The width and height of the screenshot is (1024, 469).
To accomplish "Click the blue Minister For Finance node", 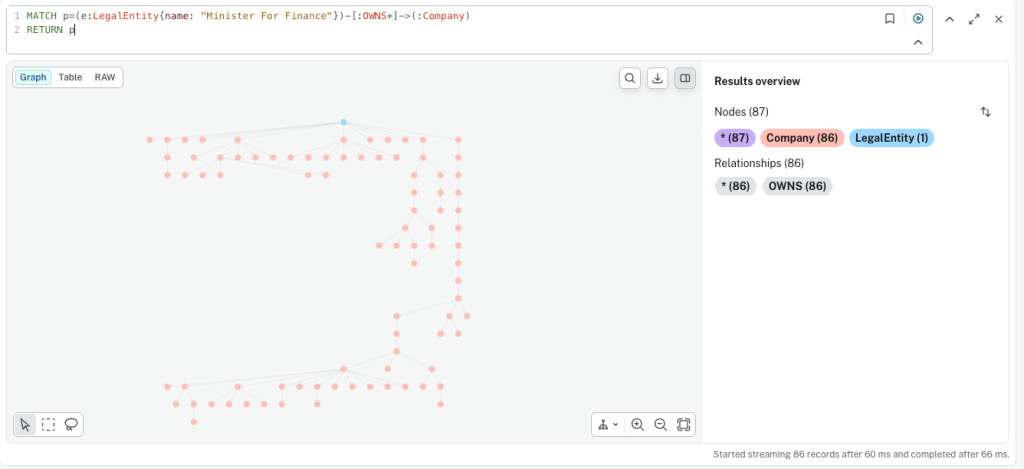I will pyautogui.click(x=343, y=122).
